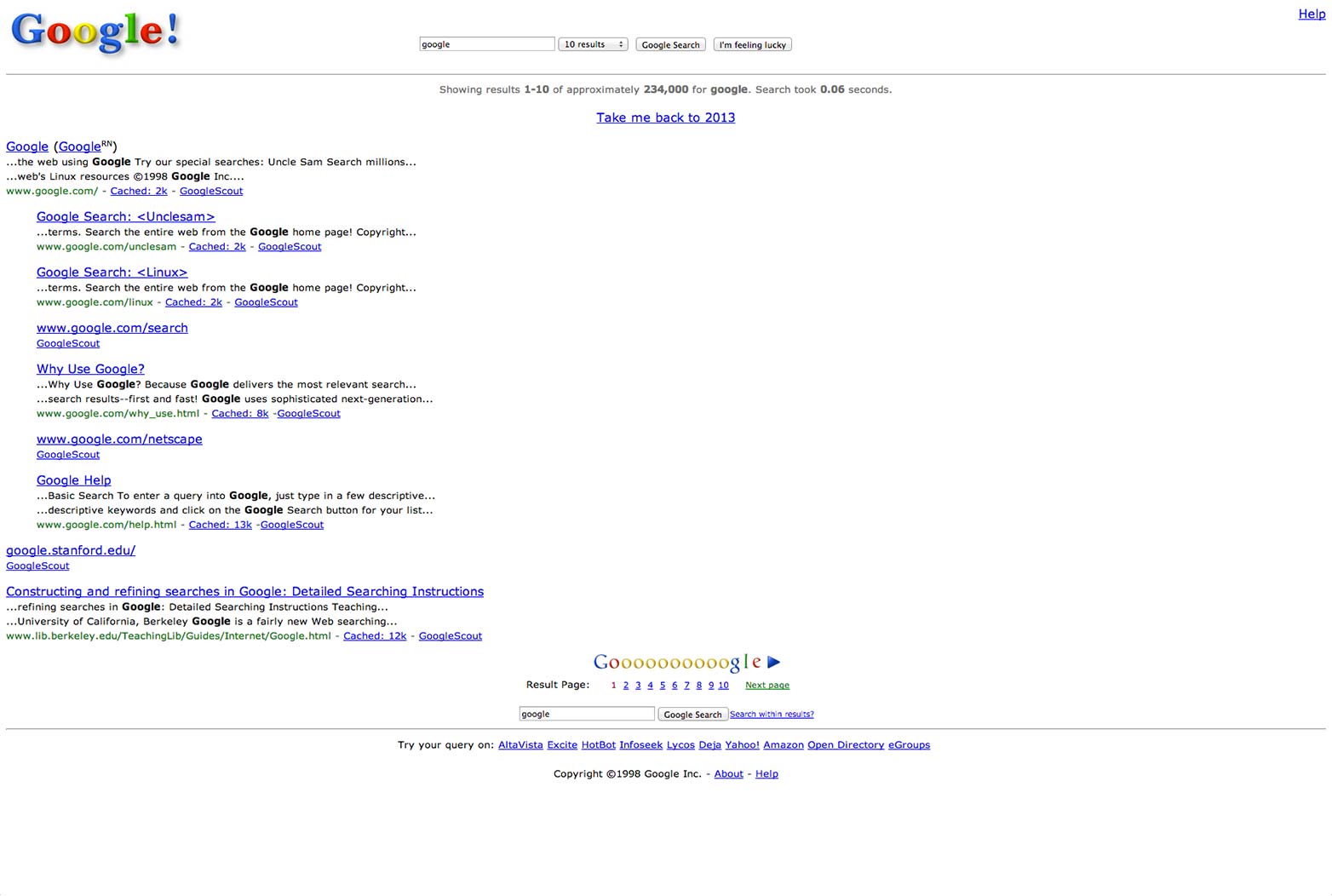Open Why Use Google? result

[x=90, y=369]
